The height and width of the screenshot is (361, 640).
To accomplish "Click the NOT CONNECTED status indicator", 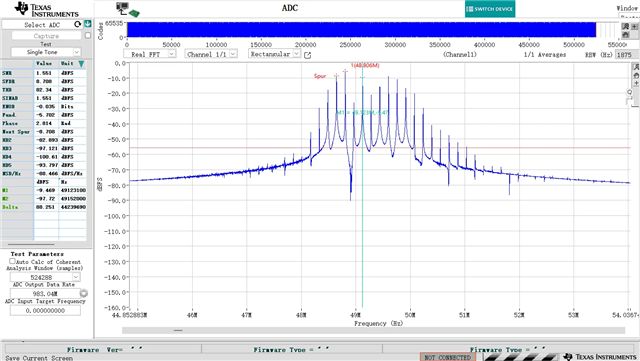I will point(448,357).
